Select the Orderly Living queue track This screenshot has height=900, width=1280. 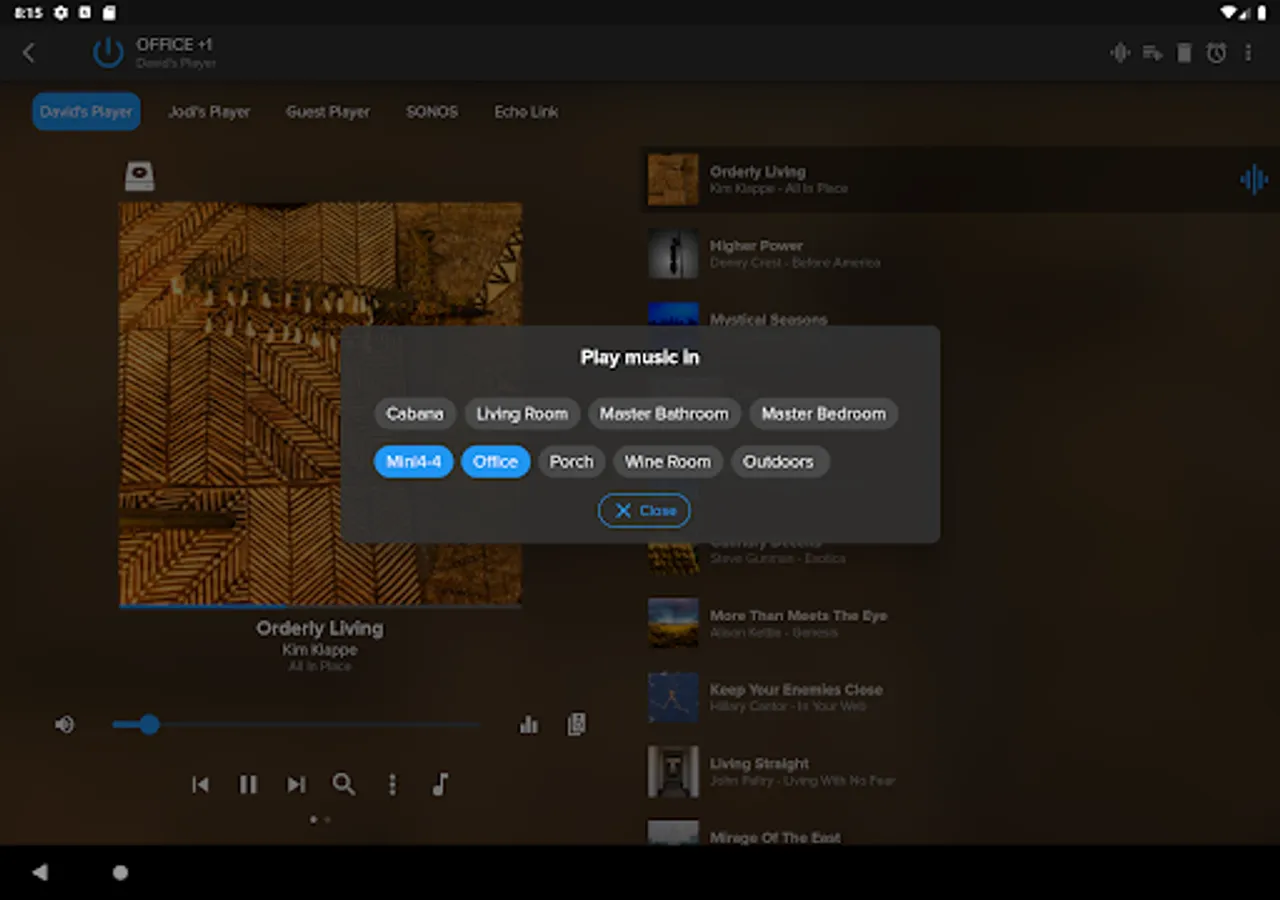pos(960,180)
